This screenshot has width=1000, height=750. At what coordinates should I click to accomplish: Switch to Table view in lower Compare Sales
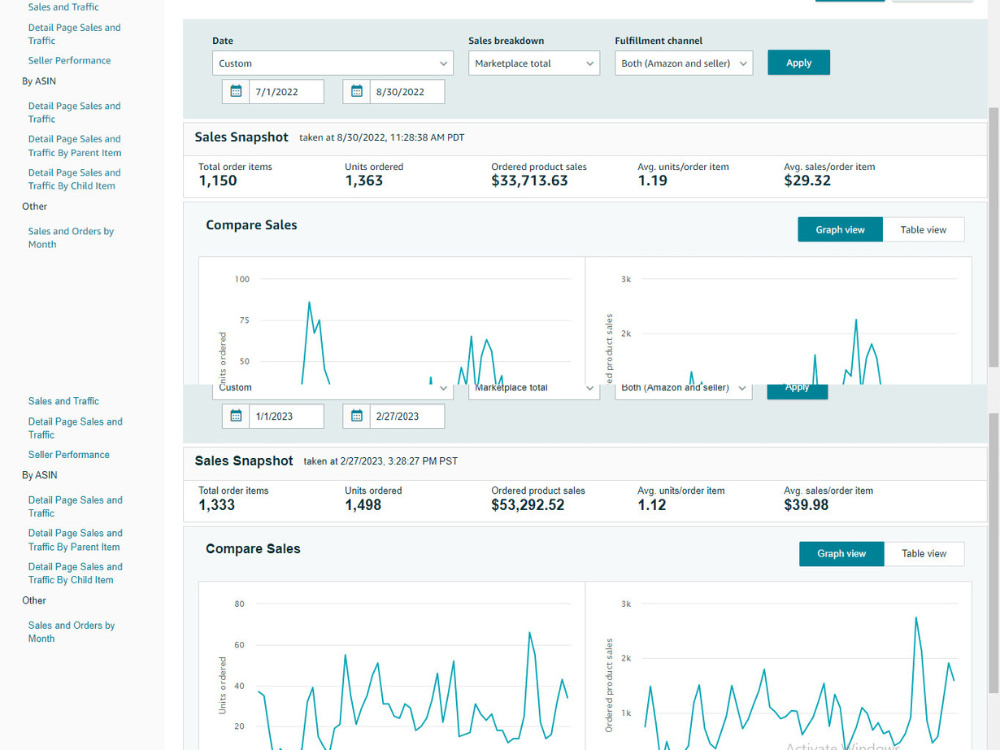923,554
